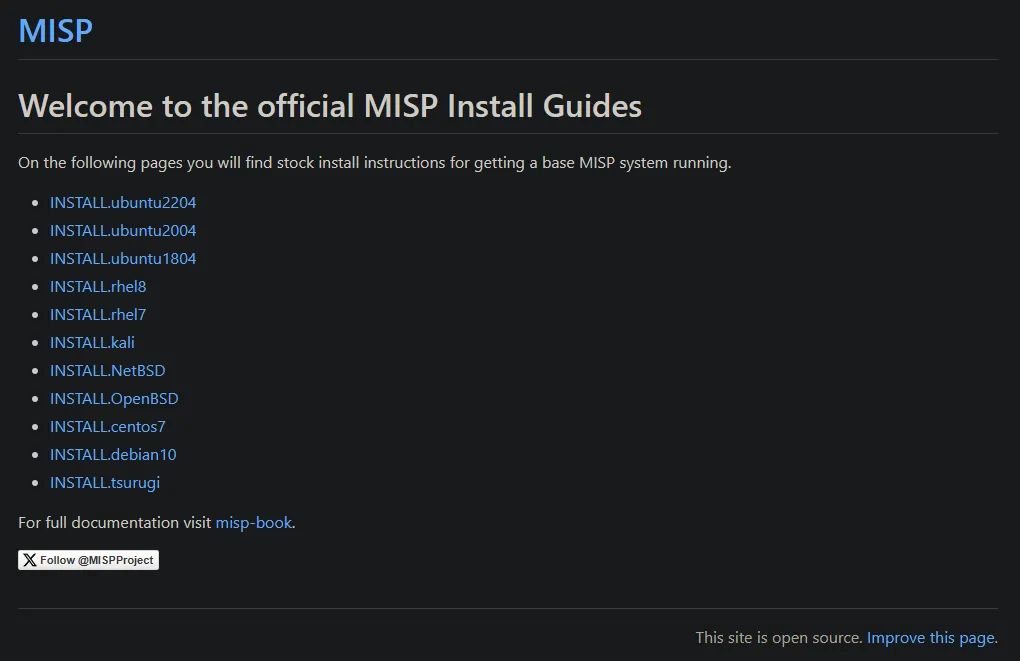Viewport: 1020px width, 661px height.
Task: Open the INSTALL.ubuntu2204 guide
Action: pos(123,202)
